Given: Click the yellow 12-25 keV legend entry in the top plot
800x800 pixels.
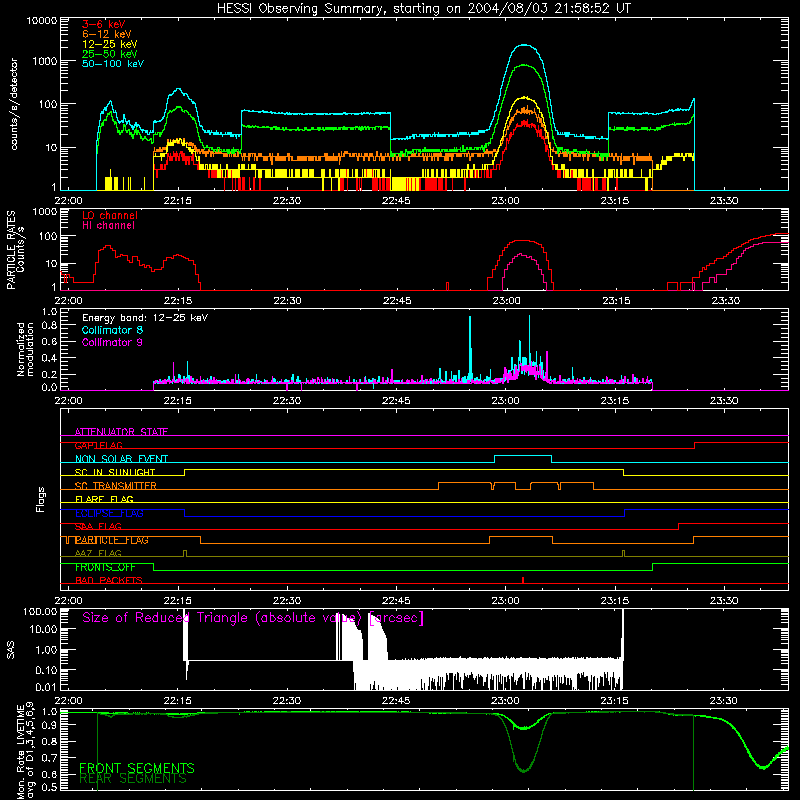Looking at the screenshot, I should point(110,44).
